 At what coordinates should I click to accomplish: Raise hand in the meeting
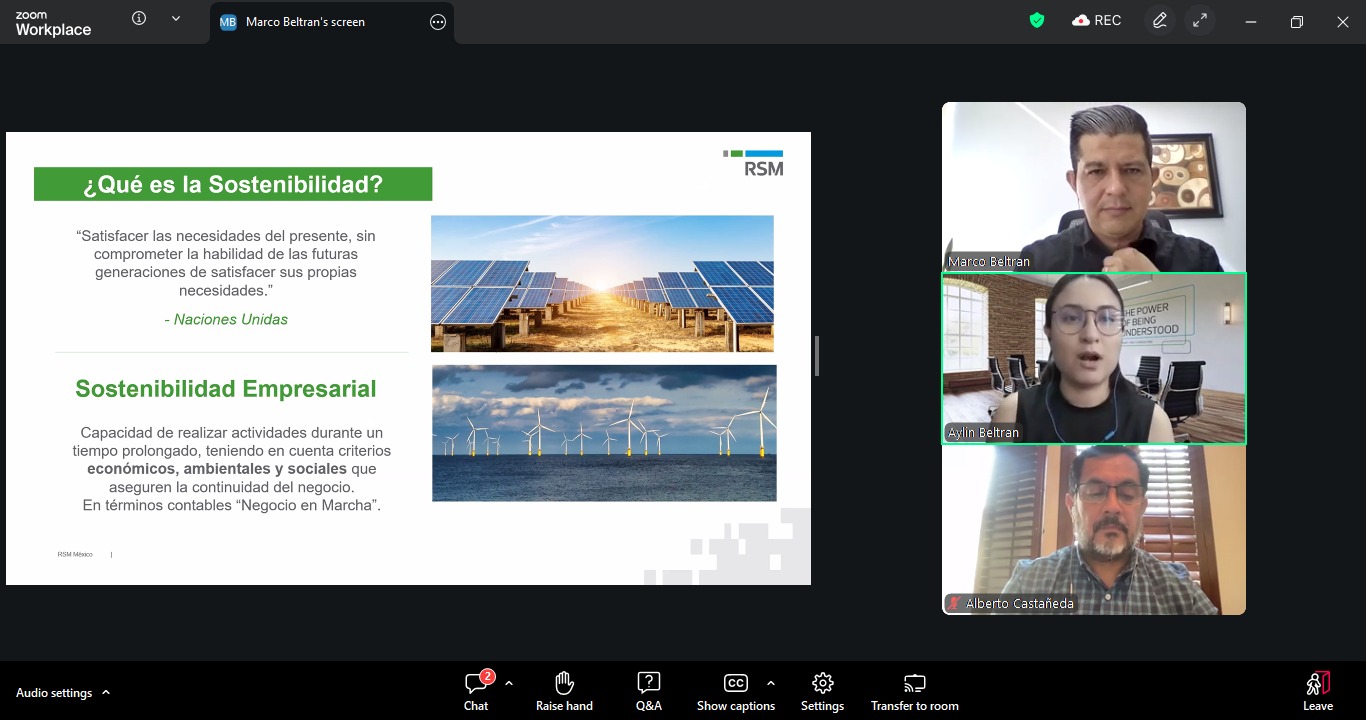coord(565,691)
